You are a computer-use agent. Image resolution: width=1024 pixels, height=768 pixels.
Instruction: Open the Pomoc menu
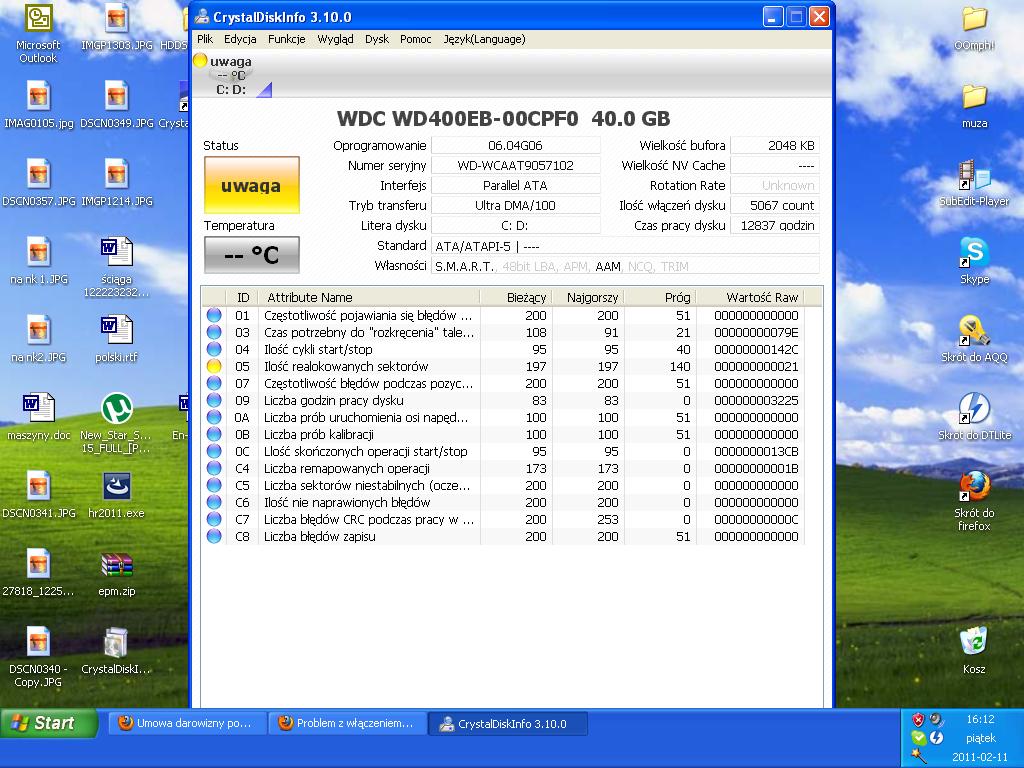pyautogui.click(x=415, y=39)
